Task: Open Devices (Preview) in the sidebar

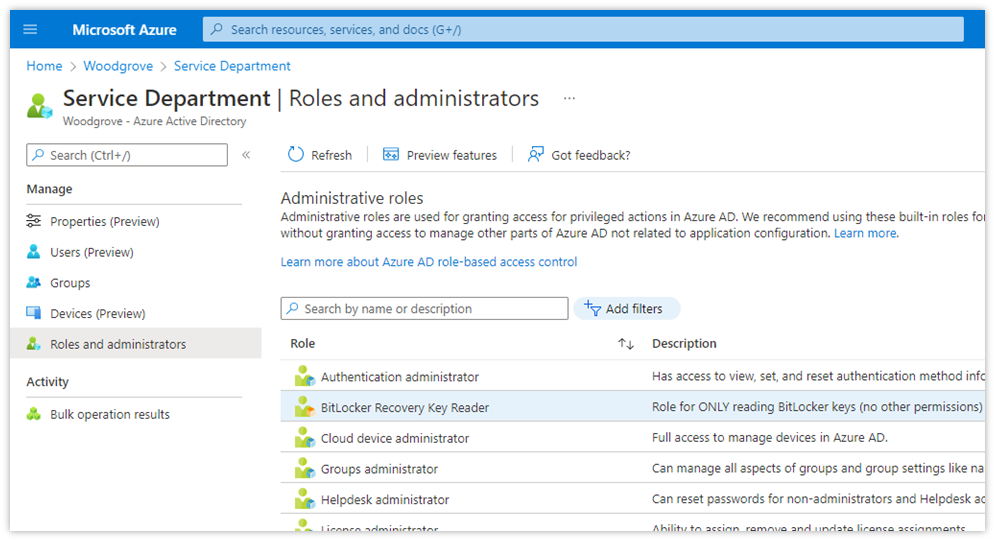Action: 97,314
